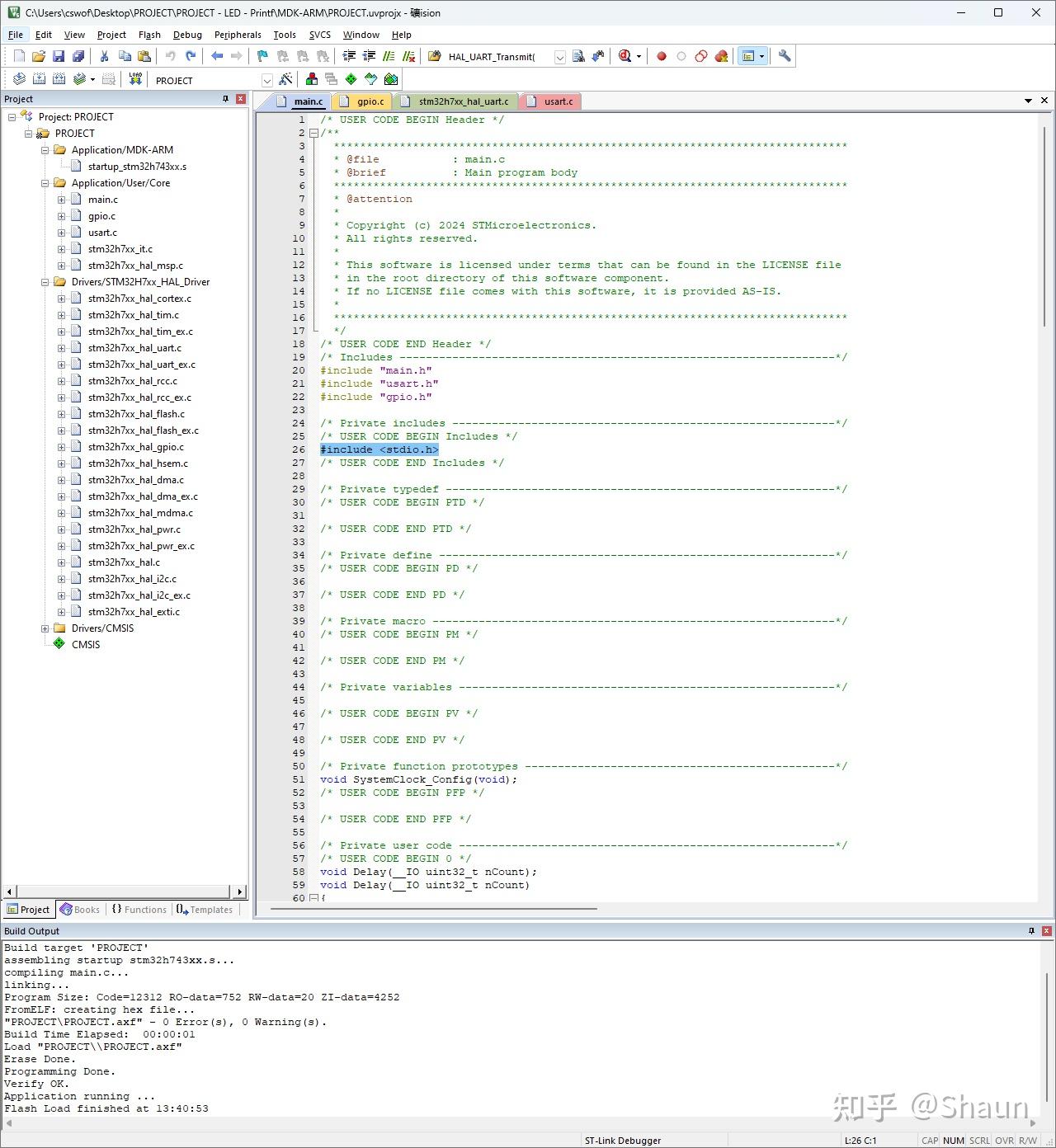Switch to the stm32h7xx_hal_uart.c editor tab

click(463, 101)
